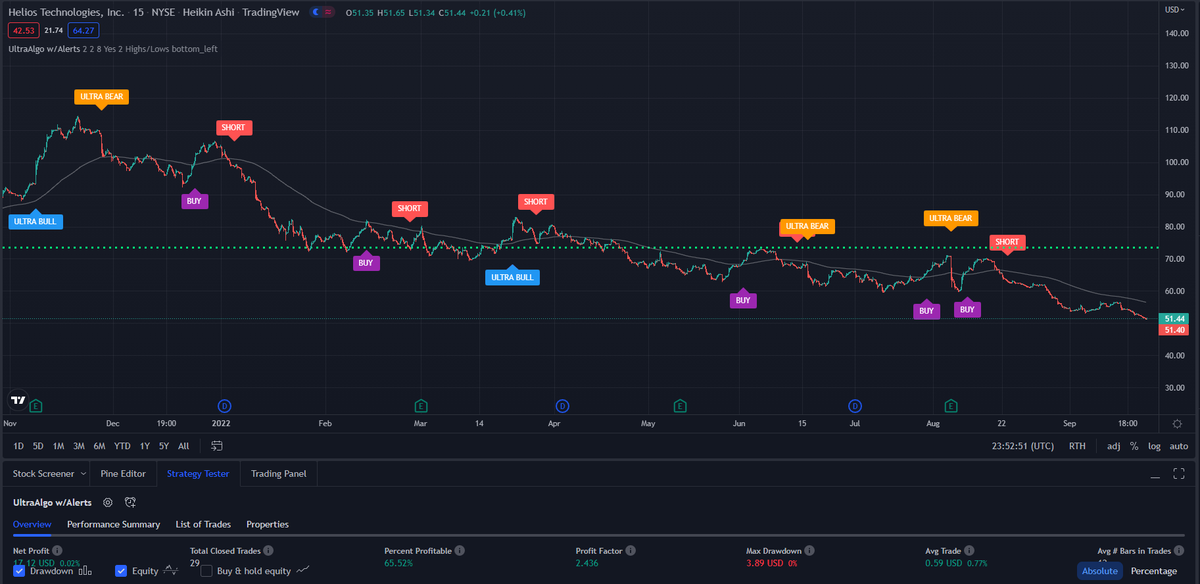Click the earnings marker near March
The image size is (1200, 584).
click(421, 406)
